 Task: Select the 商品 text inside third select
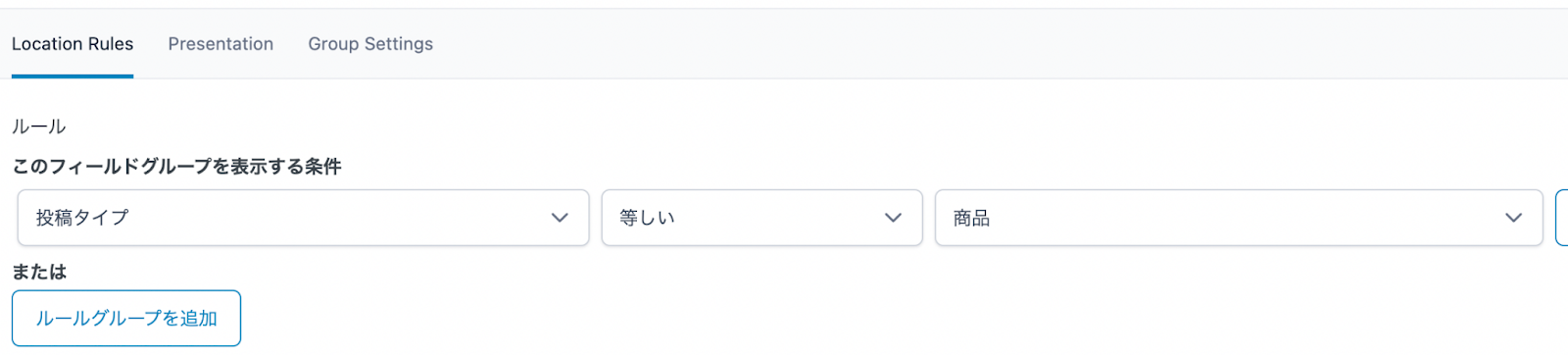click(971, 218)
